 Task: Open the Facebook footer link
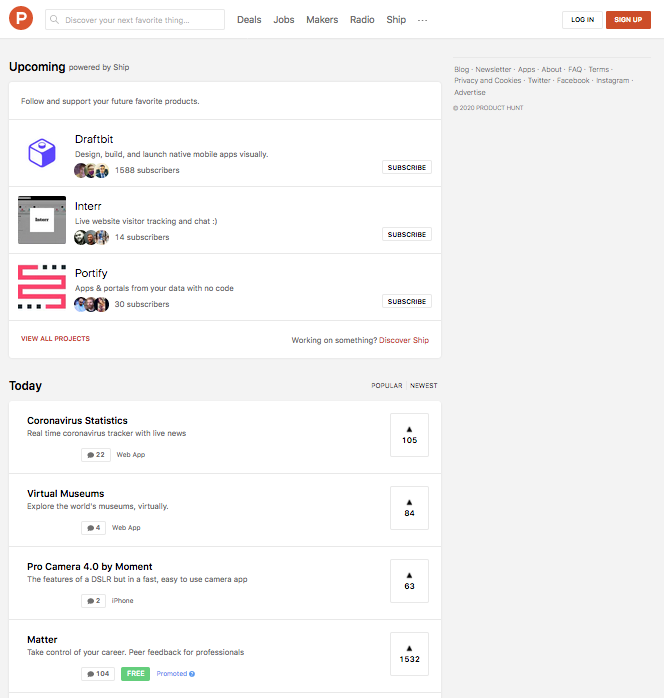(573, 81)
